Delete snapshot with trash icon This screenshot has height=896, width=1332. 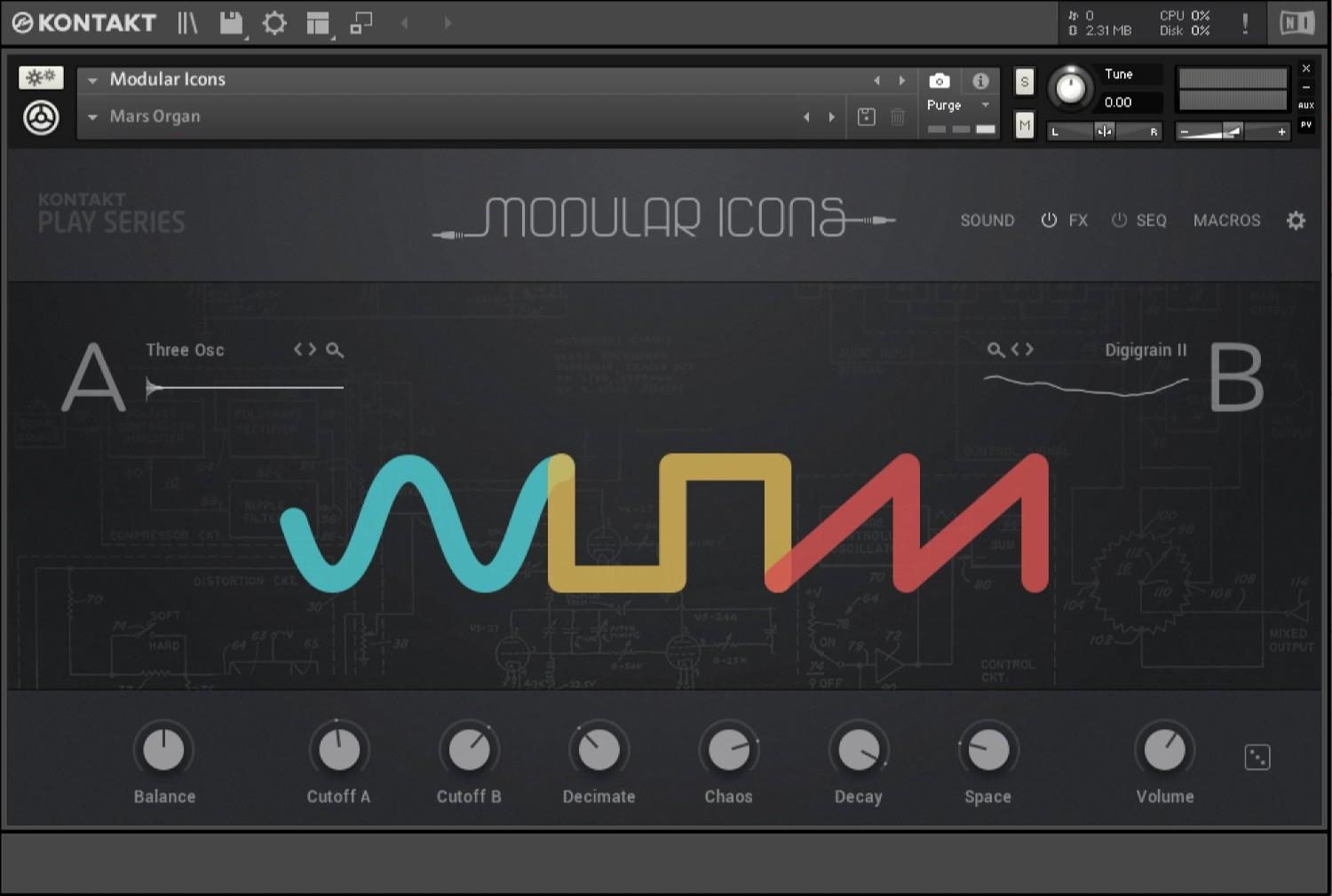[x=898, y=117]
